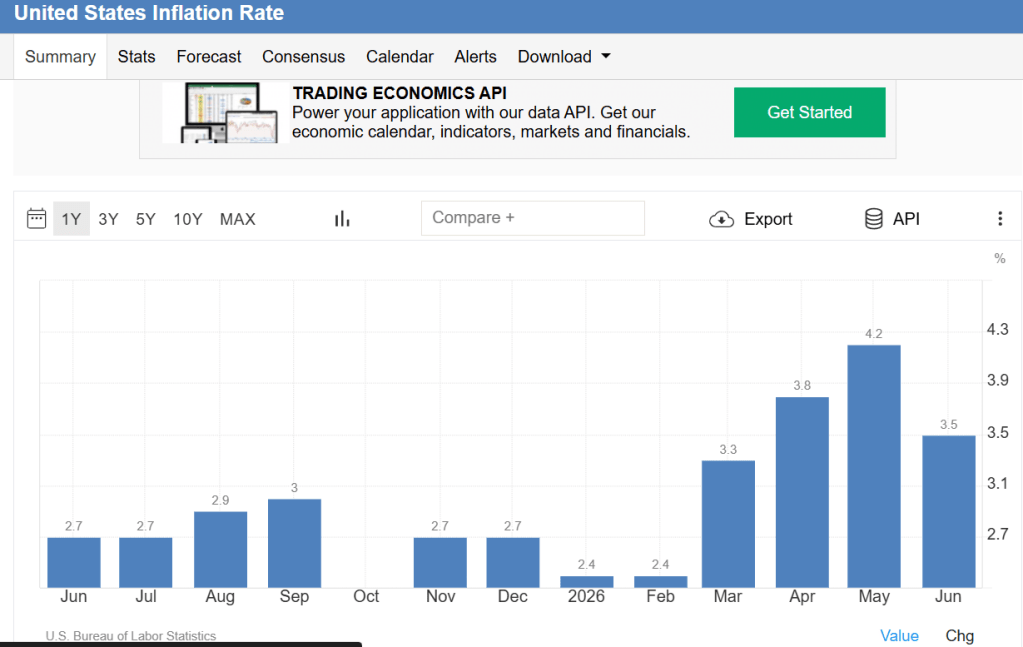This screenshot has height=647, width=1023.
Task: Select the Chg view link
Action: pyautogui.click(x=960, y=635)
